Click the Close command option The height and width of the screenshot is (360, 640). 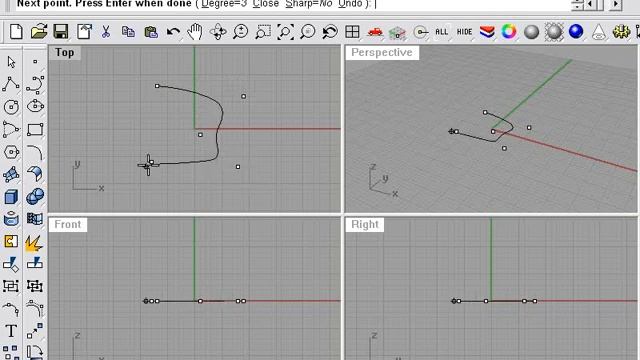pyautogui.click(x=266, y=4)
